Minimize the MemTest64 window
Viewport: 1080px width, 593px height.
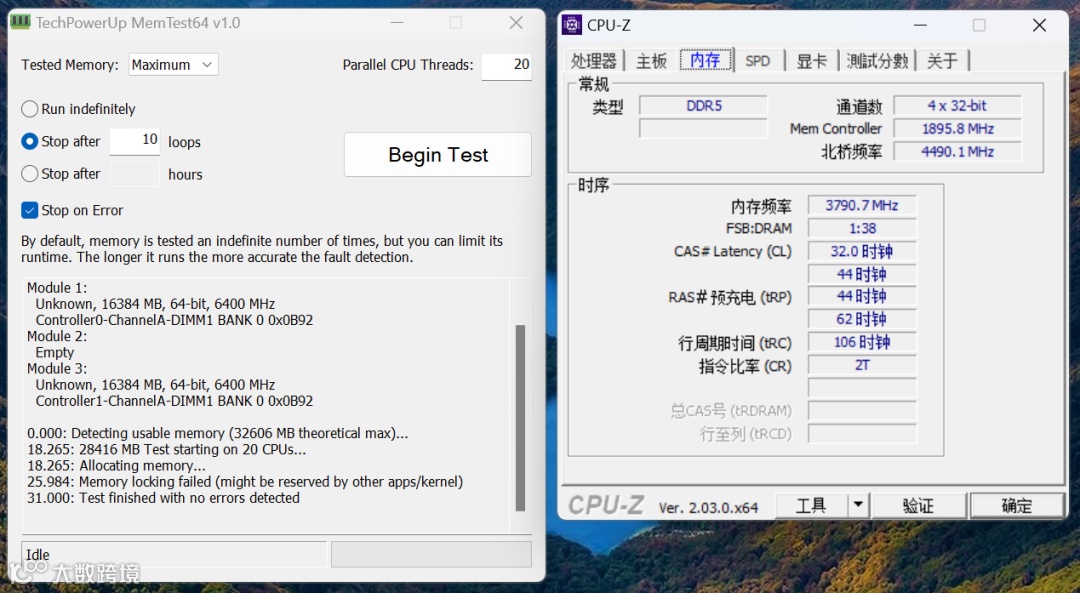tap(397, 23)
